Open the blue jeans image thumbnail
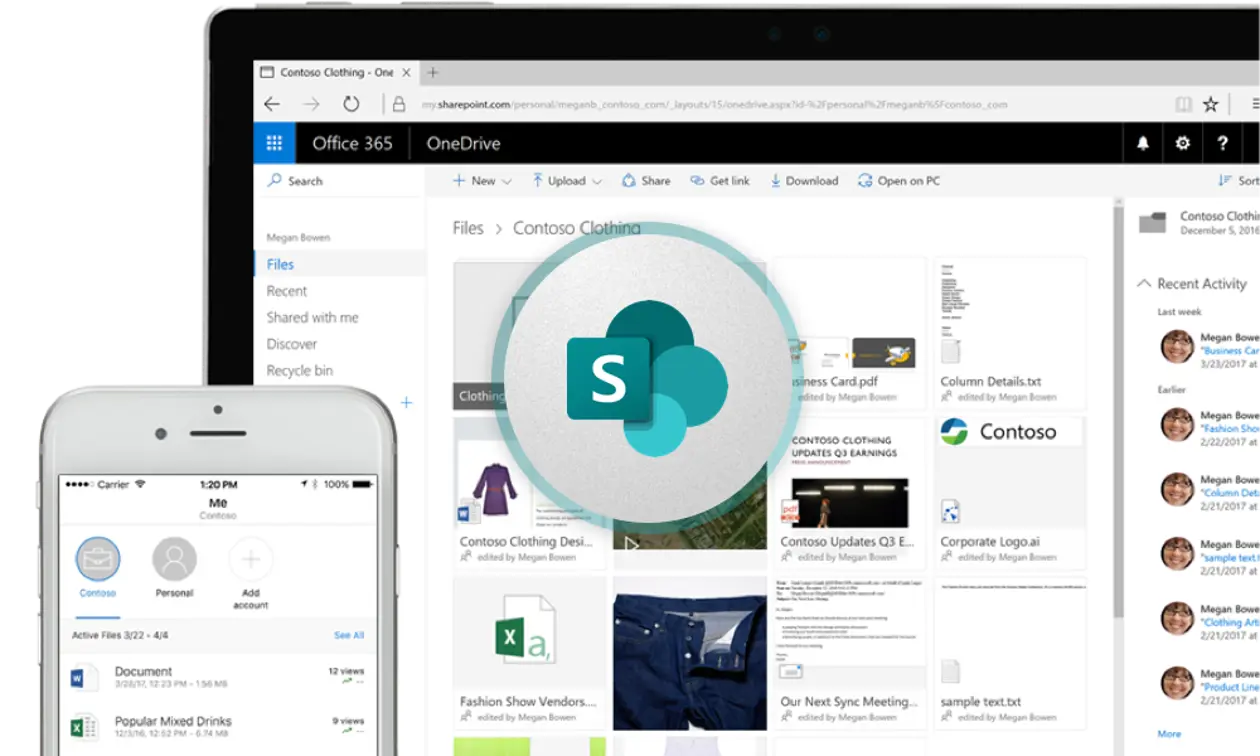The height and width of the screenshot is (756, 1260). pyautogui.click(x=689, y=652)
